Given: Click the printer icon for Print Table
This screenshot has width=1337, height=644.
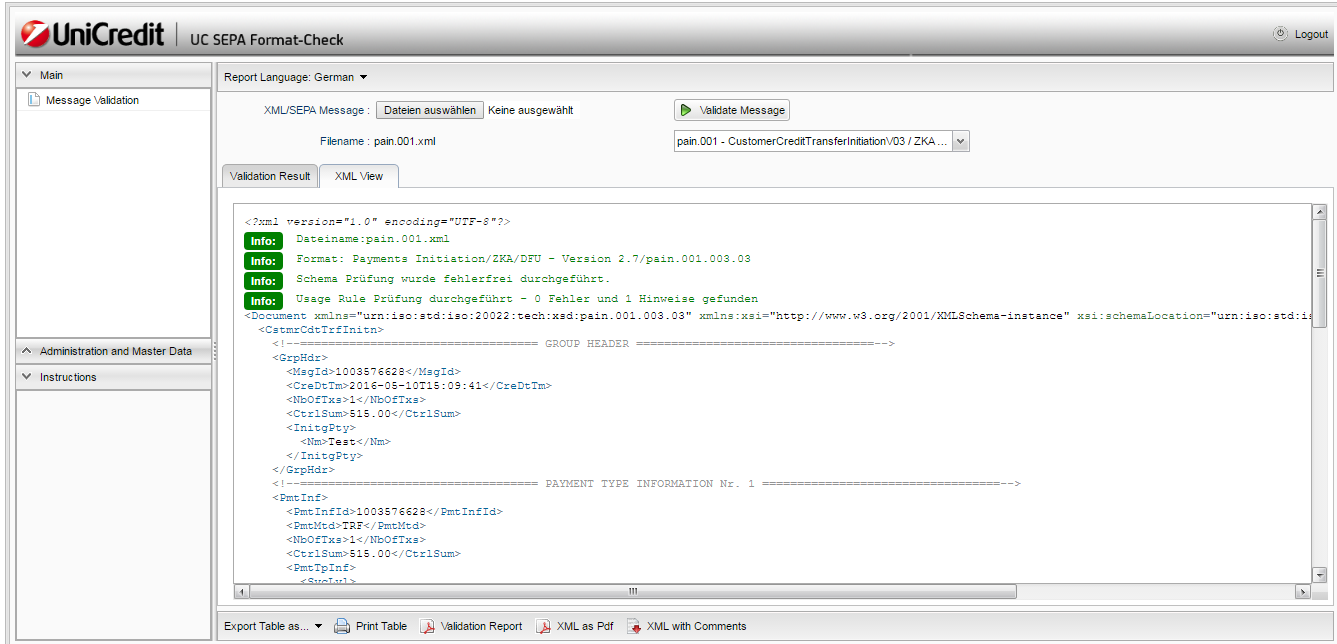Looking at the screenshot, I should pos(342,626).
